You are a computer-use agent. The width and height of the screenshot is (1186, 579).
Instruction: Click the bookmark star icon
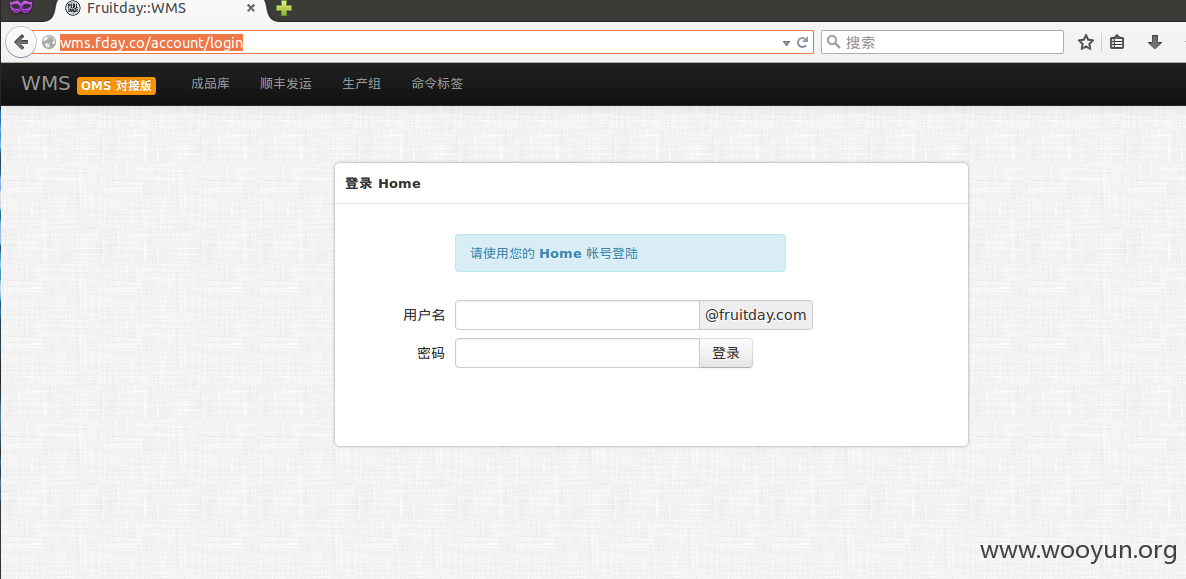pyautogui.click(x=1085, y=42)
